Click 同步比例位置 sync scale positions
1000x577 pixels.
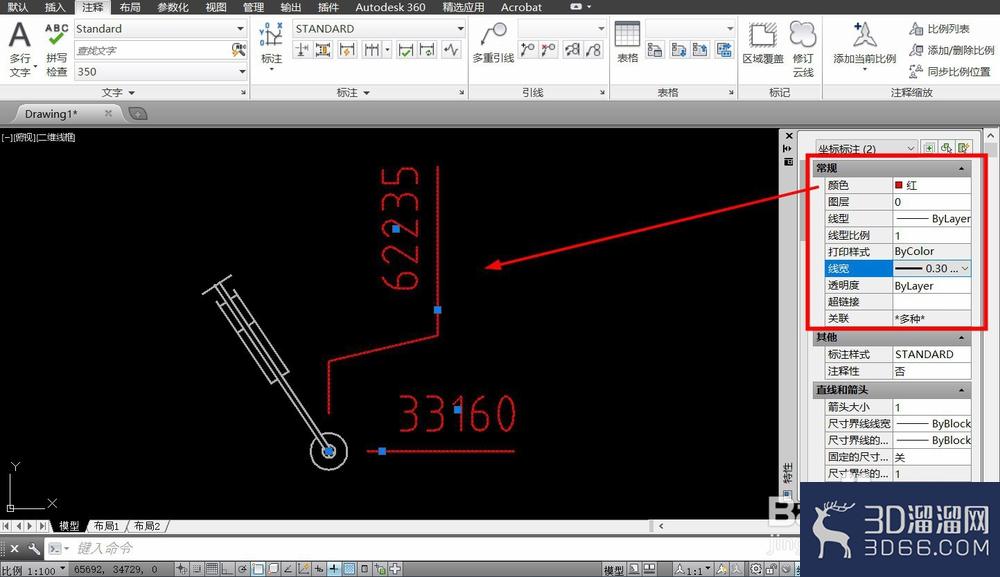pos(950,71)
